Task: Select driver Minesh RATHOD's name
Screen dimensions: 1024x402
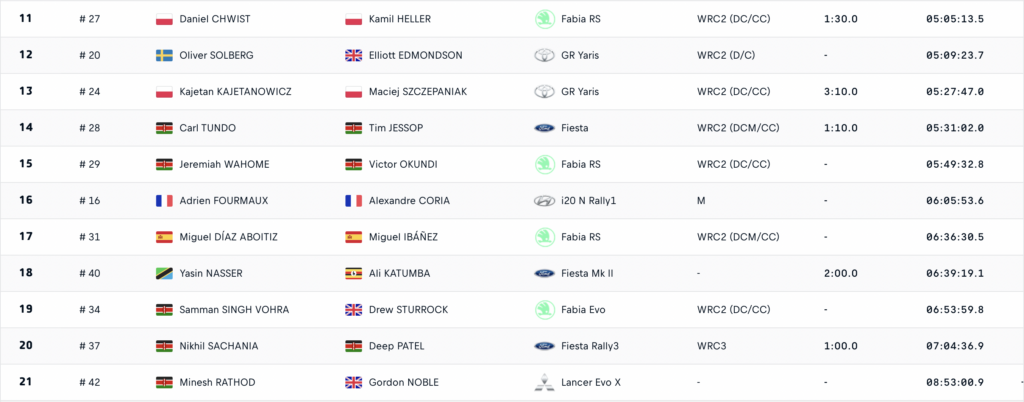Action: [219, 382]
